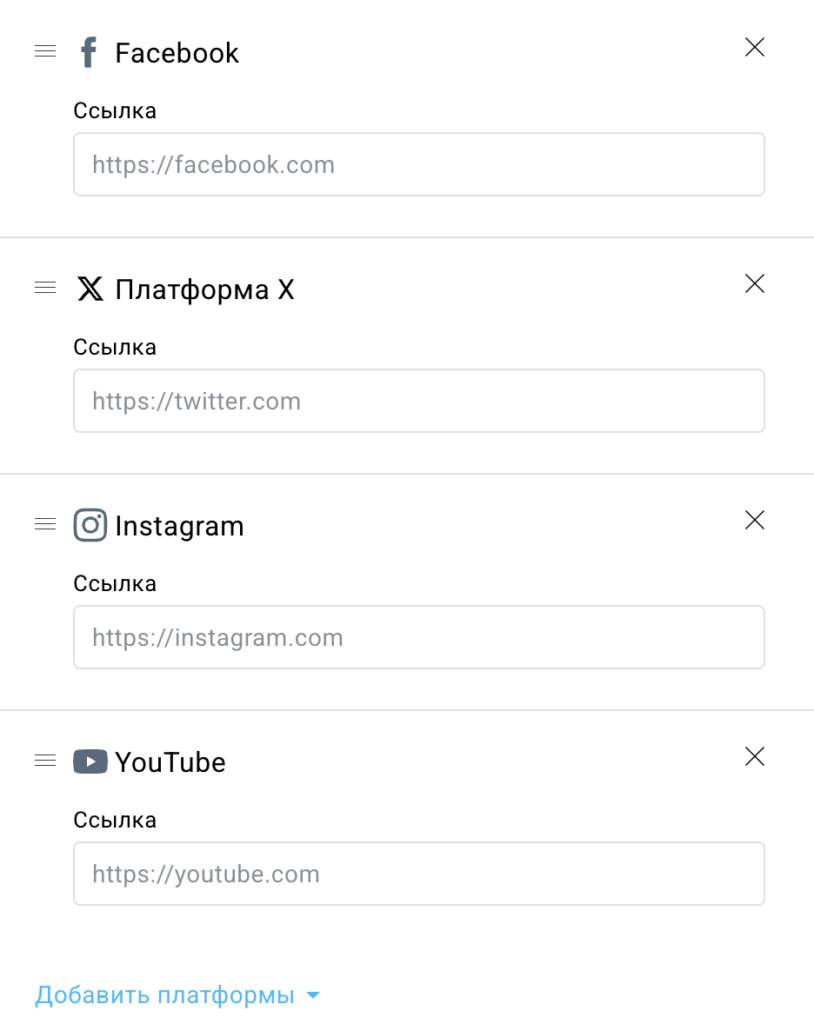Delete the YouTube platform entry
This screenshot has height=1024, width=814.
pos(755,756)
